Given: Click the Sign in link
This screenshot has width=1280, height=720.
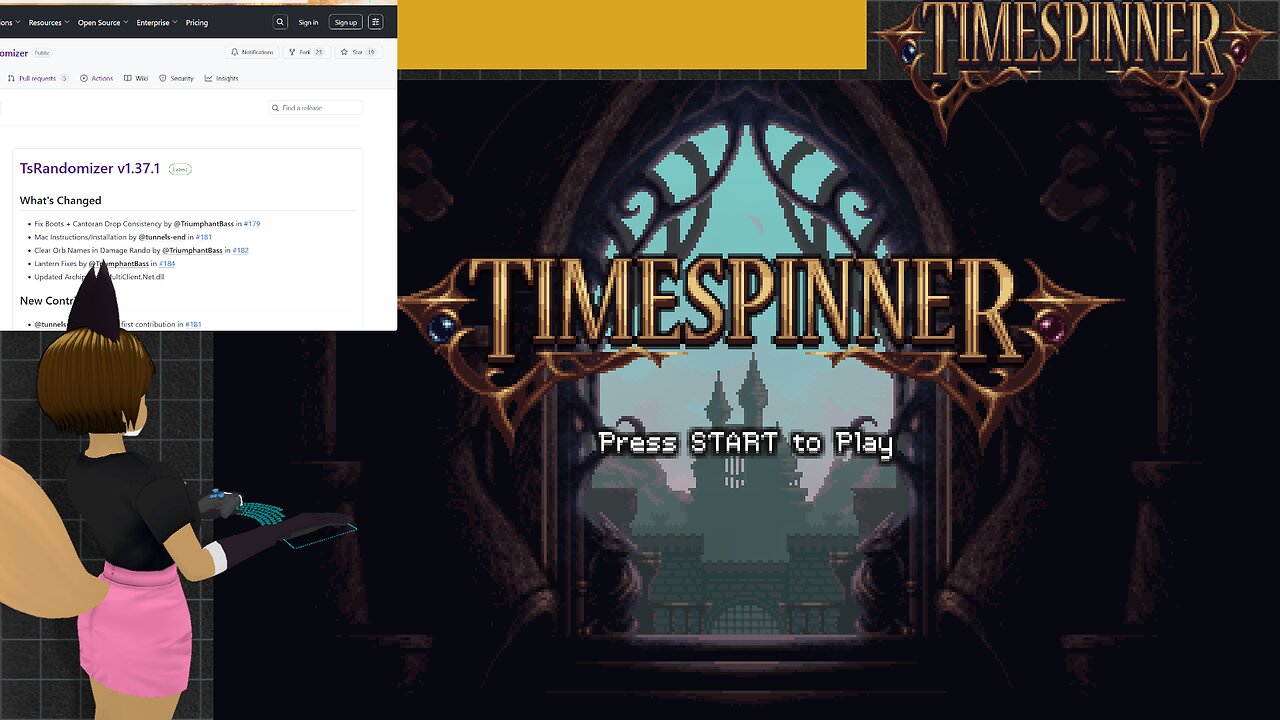Looking at the screenshot, I should coord(308,22).
